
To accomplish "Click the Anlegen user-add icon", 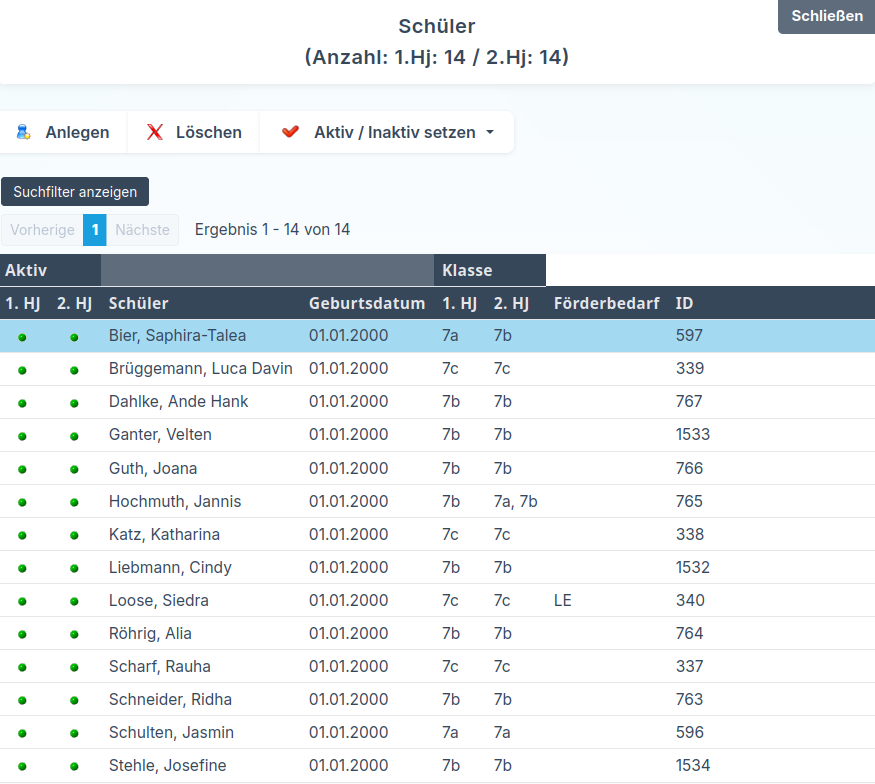I will pyautogui.click(x=24, y=132).
